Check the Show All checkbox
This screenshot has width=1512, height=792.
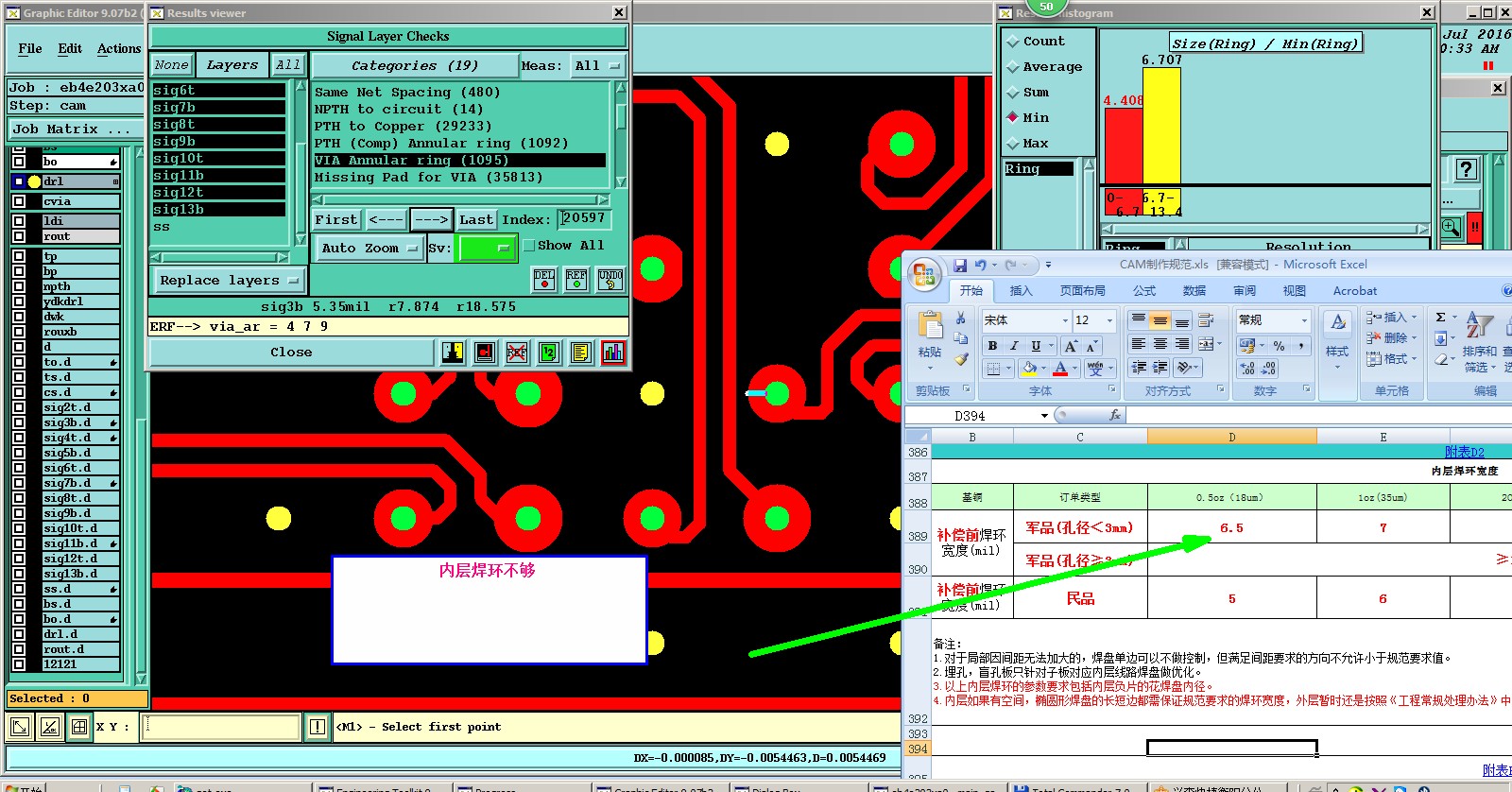[529, 246]
